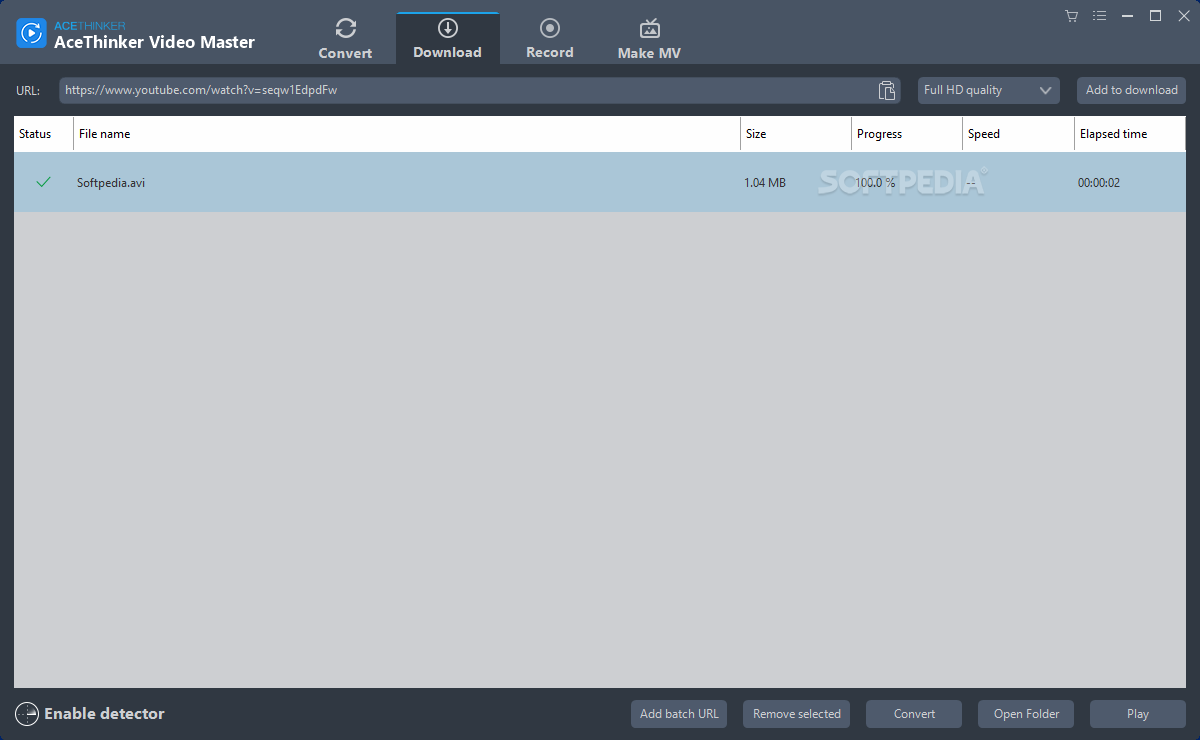The height and width of the screenshot is (740, 1200).
Task: Sort by the Size column header
Action: (796, 134)
